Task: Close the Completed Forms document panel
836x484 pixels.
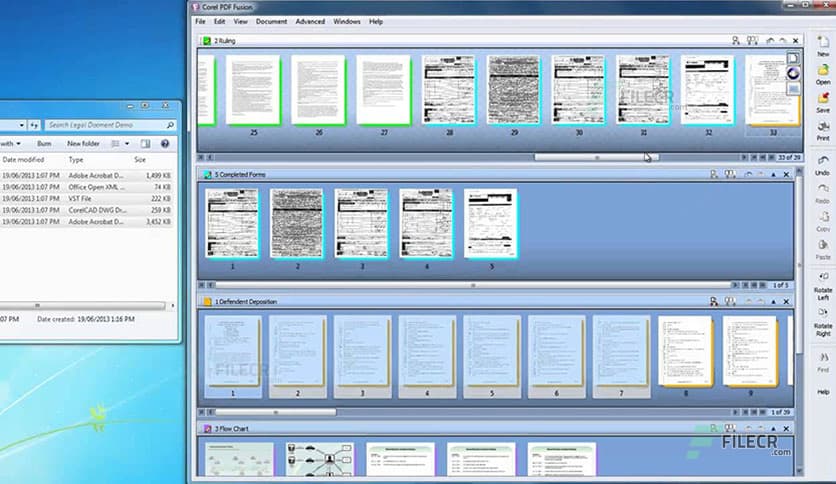Action: pos(786,174)
